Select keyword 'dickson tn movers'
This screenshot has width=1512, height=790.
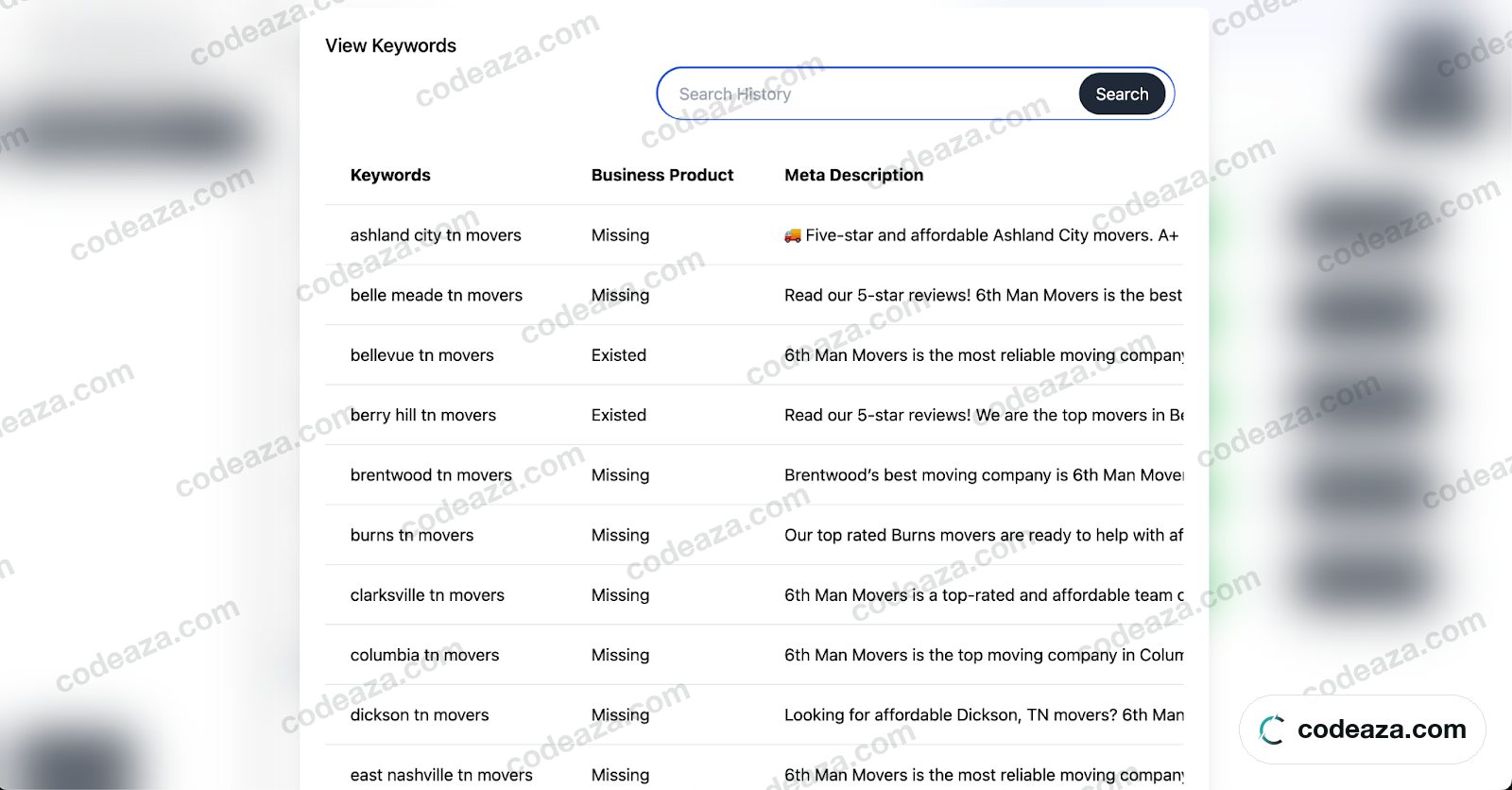click(x=420, y=715)
